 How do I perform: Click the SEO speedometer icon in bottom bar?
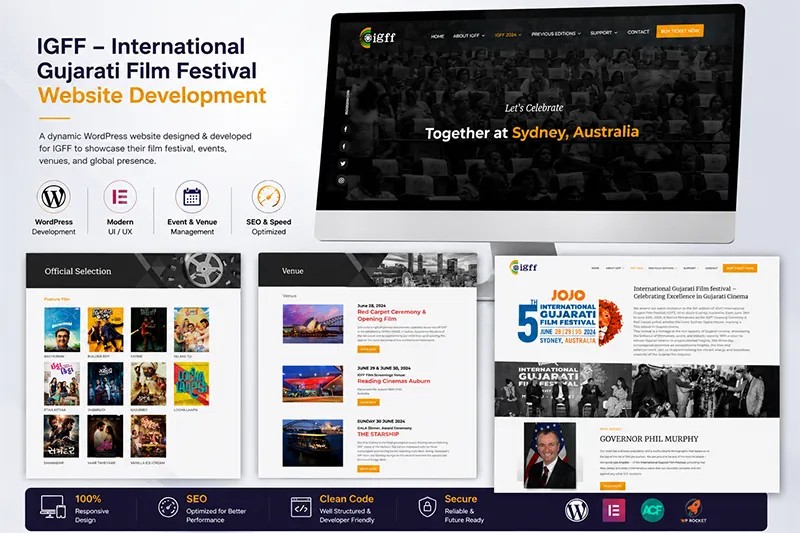[x=168, y=507]
